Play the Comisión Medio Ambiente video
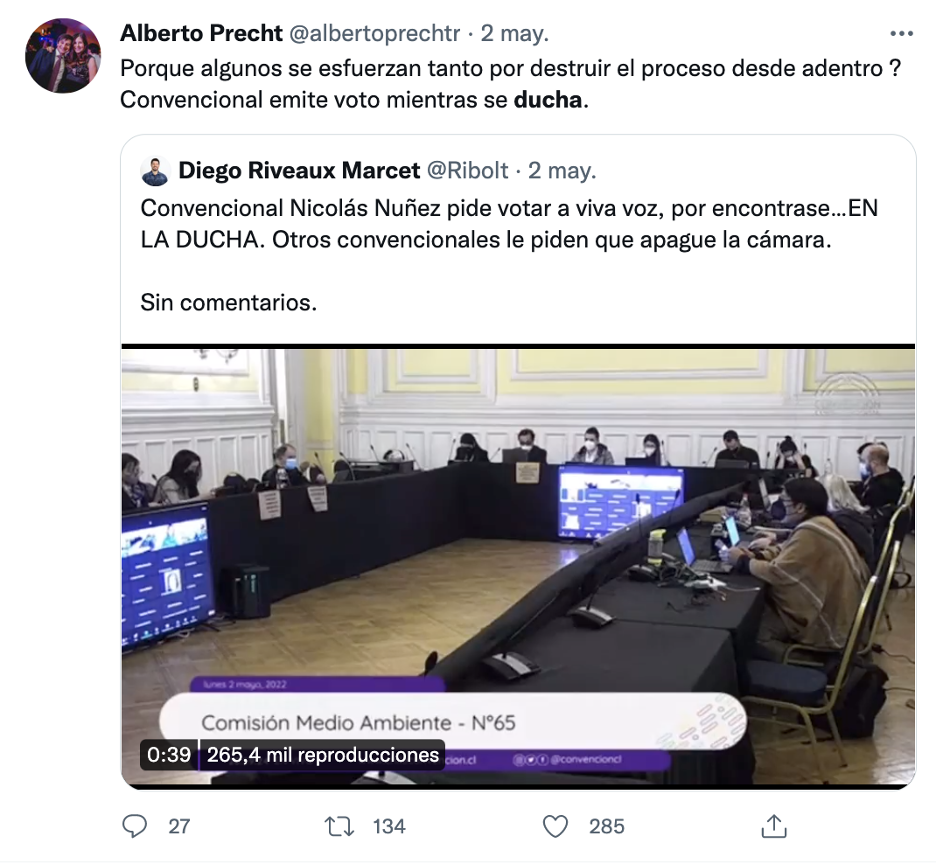This screenshot has width=936, height=864. click(518, 566)
